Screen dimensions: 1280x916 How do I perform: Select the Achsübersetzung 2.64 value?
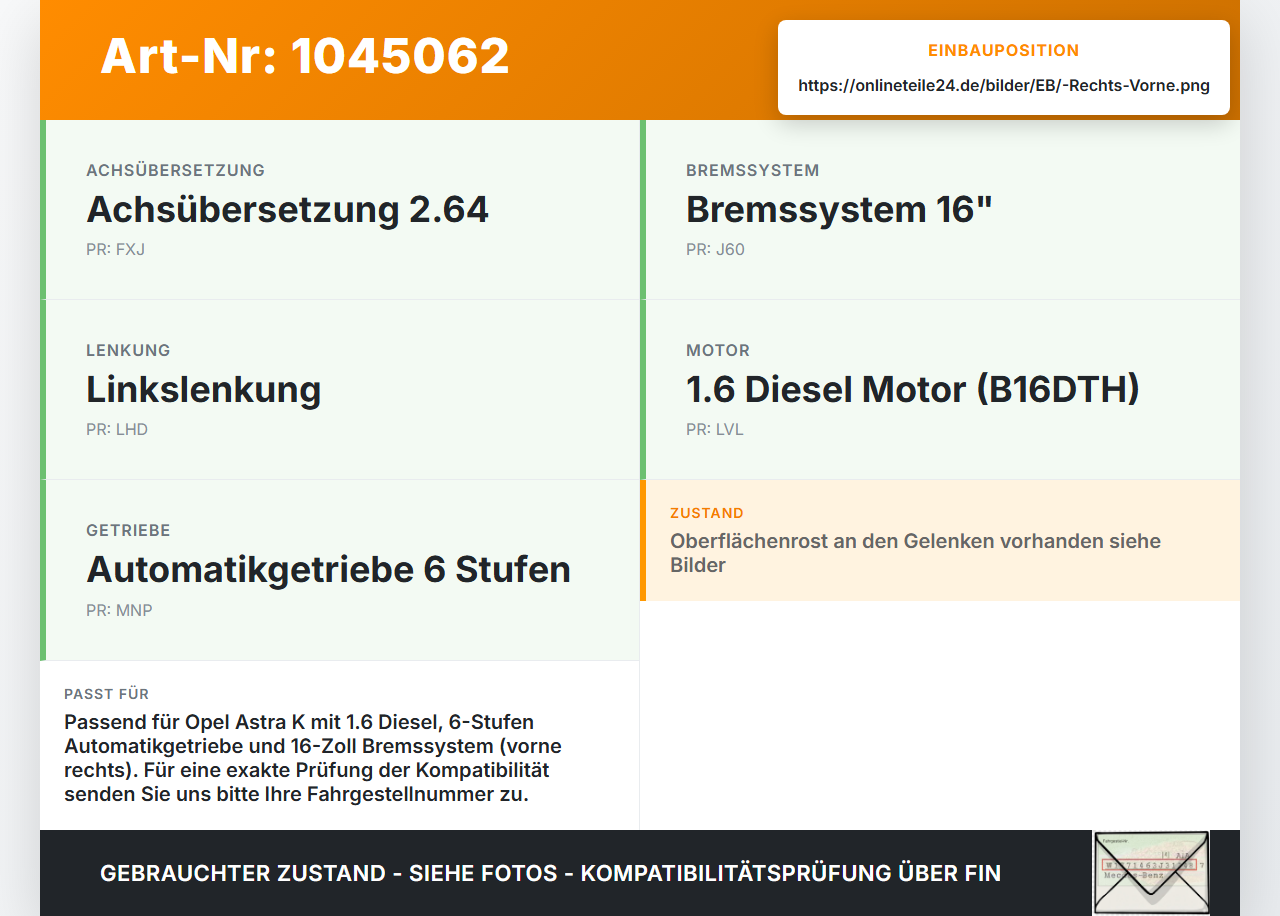click(x=288, y=209)
